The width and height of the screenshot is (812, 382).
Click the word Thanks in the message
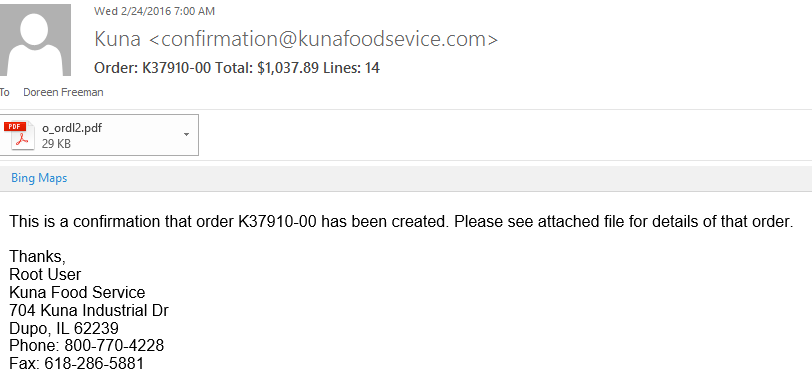pos(37,256)
